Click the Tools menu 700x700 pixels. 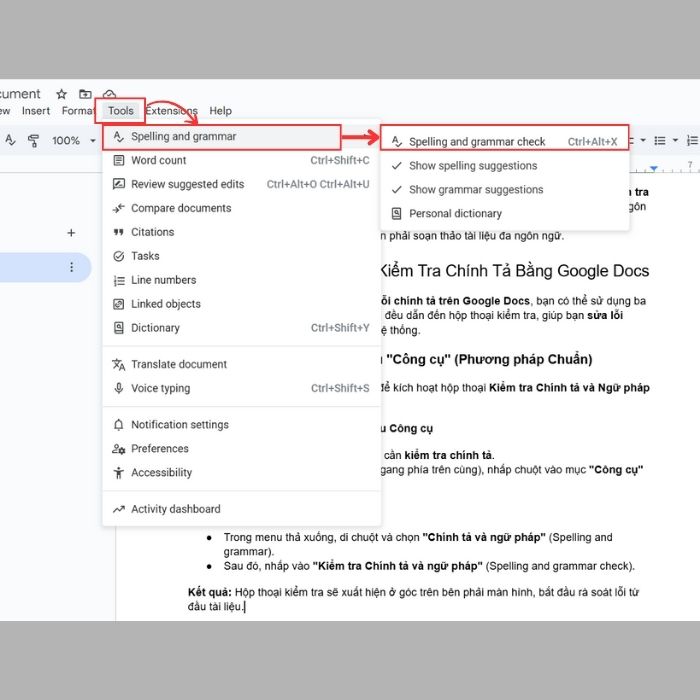[121, 111]
